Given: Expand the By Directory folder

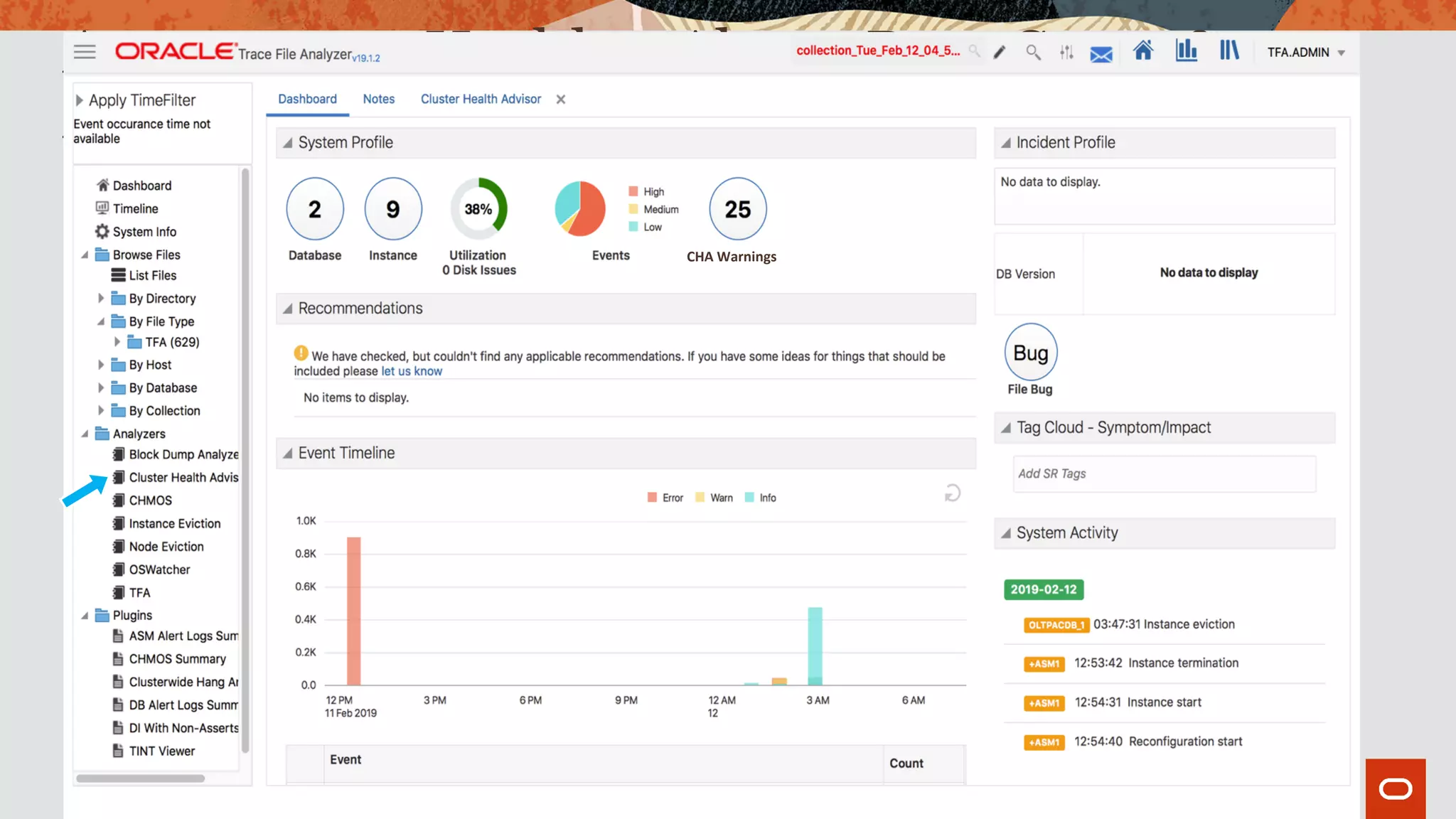Looking at the screenshot, I should tap(101, 298).
